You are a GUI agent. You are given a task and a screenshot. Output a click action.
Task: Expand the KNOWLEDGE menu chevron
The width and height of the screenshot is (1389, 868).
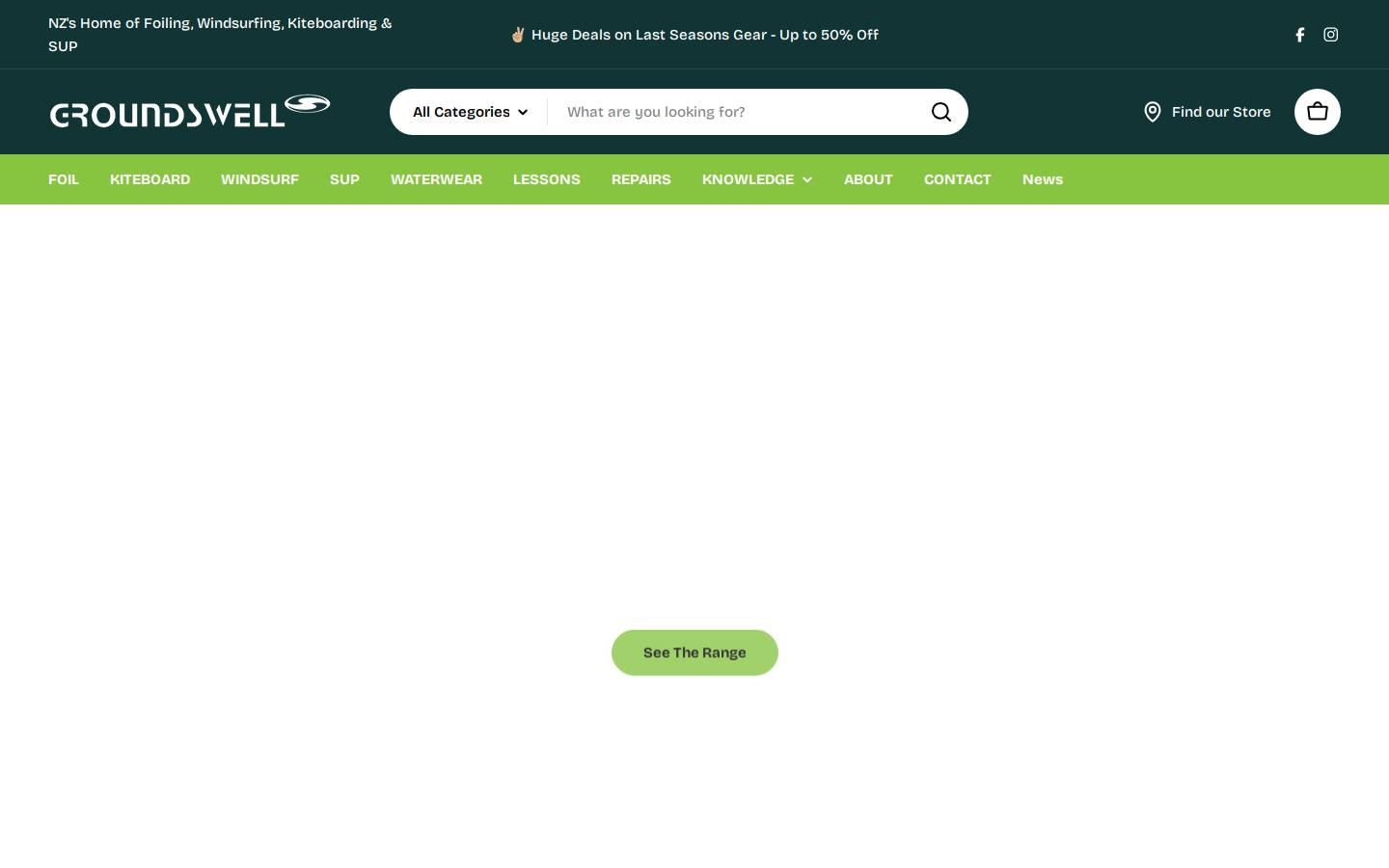(x=807, y=179)
